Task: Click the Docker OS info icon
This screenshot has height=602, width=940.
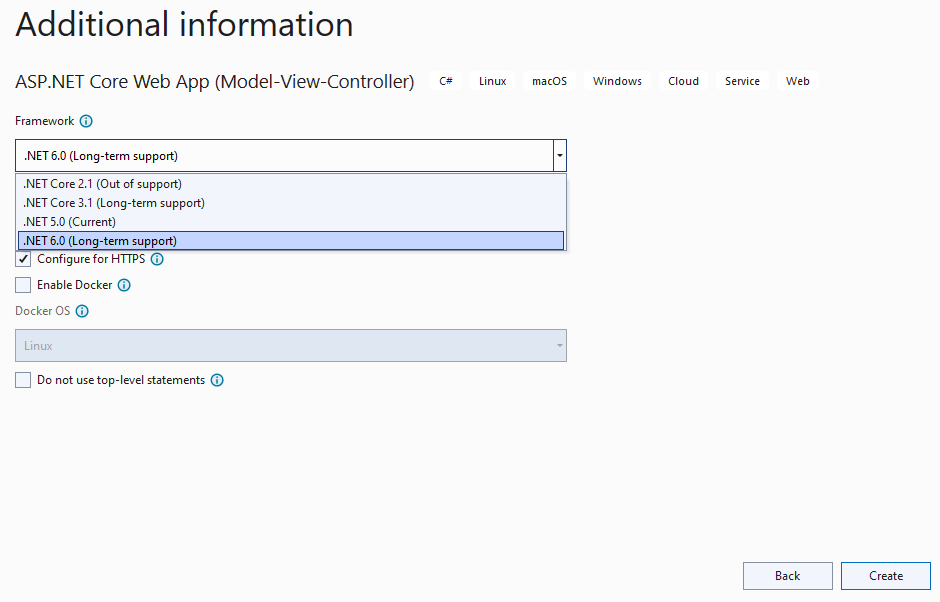Action: coord(82,311)
